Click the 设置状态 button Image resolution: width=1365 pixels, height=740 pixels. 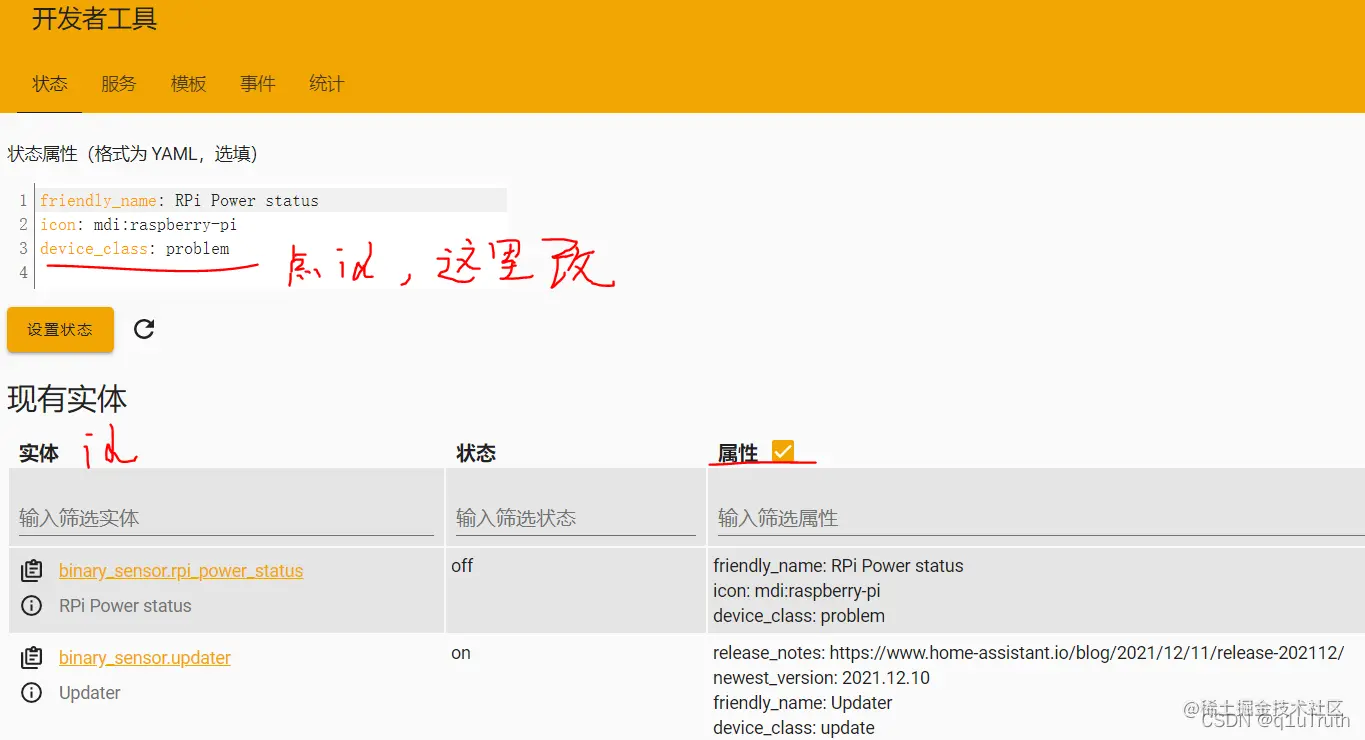[60, 330]
